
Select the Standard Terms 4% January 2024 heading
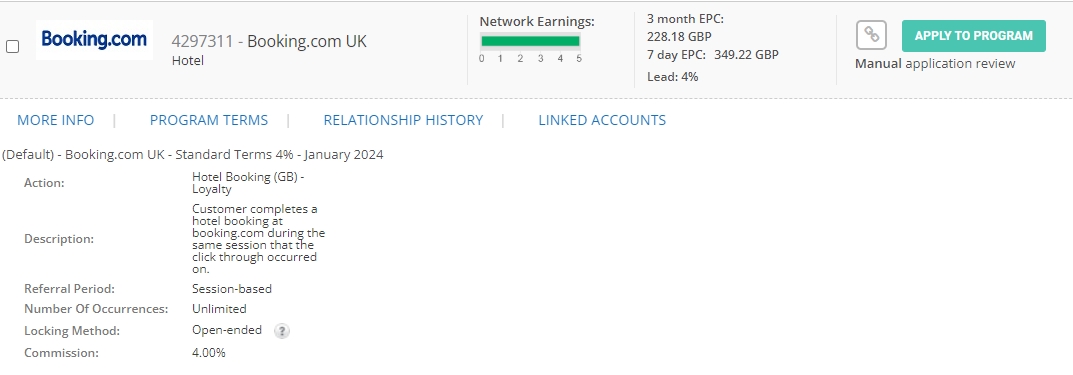(x=193, y=155)
